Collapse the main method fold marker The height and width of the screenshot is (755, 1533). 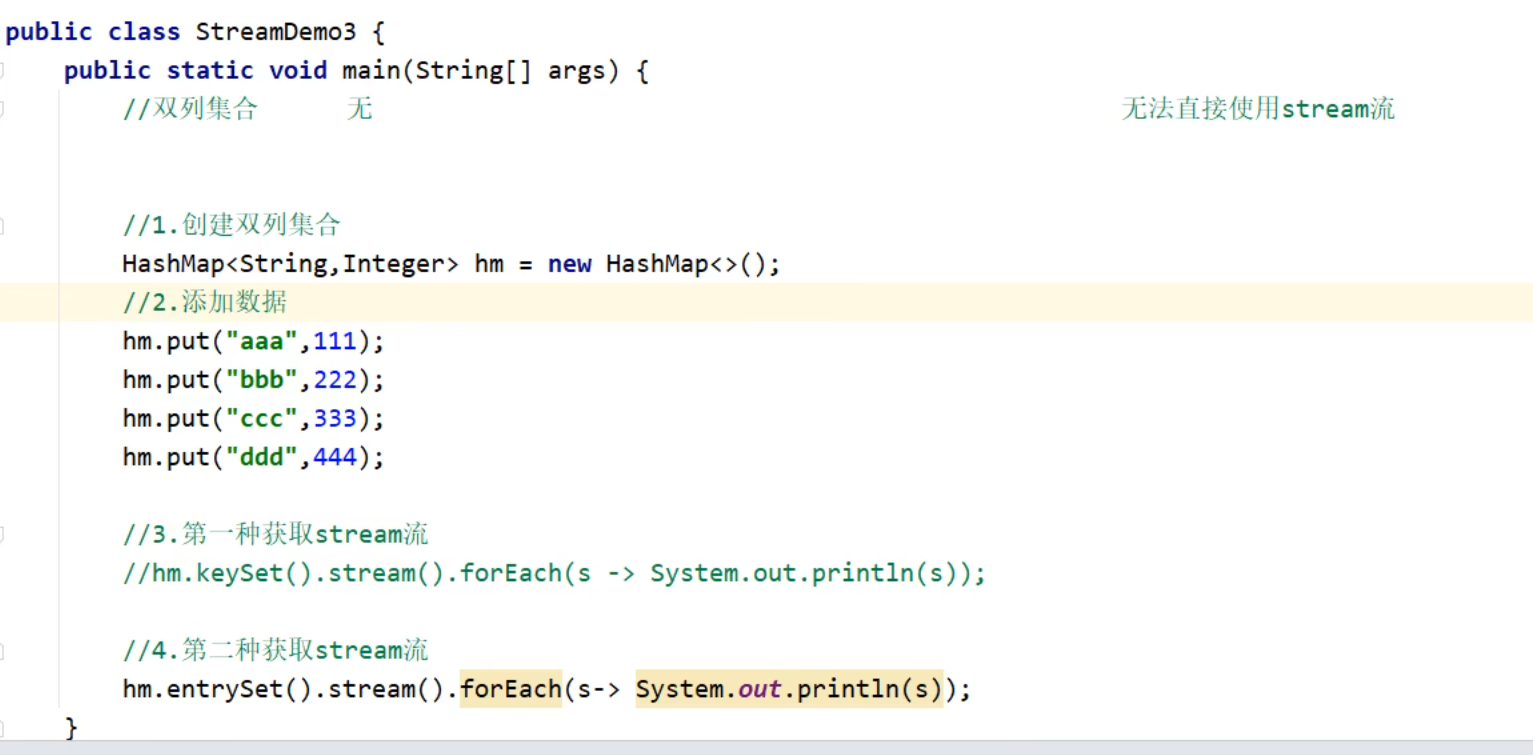click(2, 71)
